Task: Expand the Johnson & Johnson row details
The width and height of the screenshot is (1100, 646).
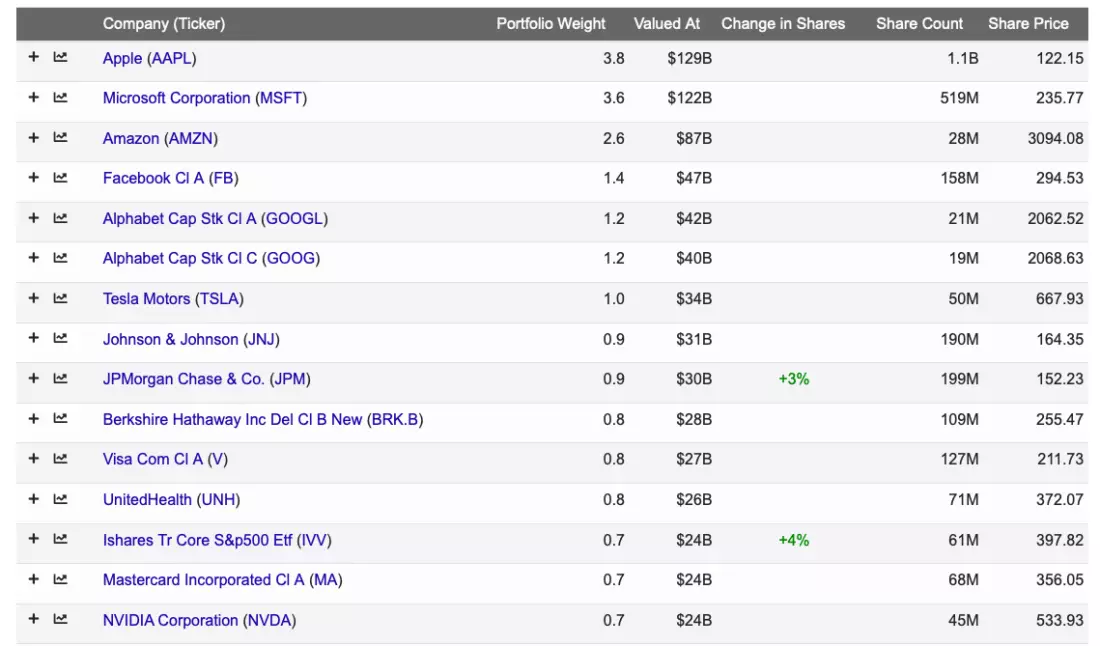Action: pyautogui.click(x=33, y=338)
